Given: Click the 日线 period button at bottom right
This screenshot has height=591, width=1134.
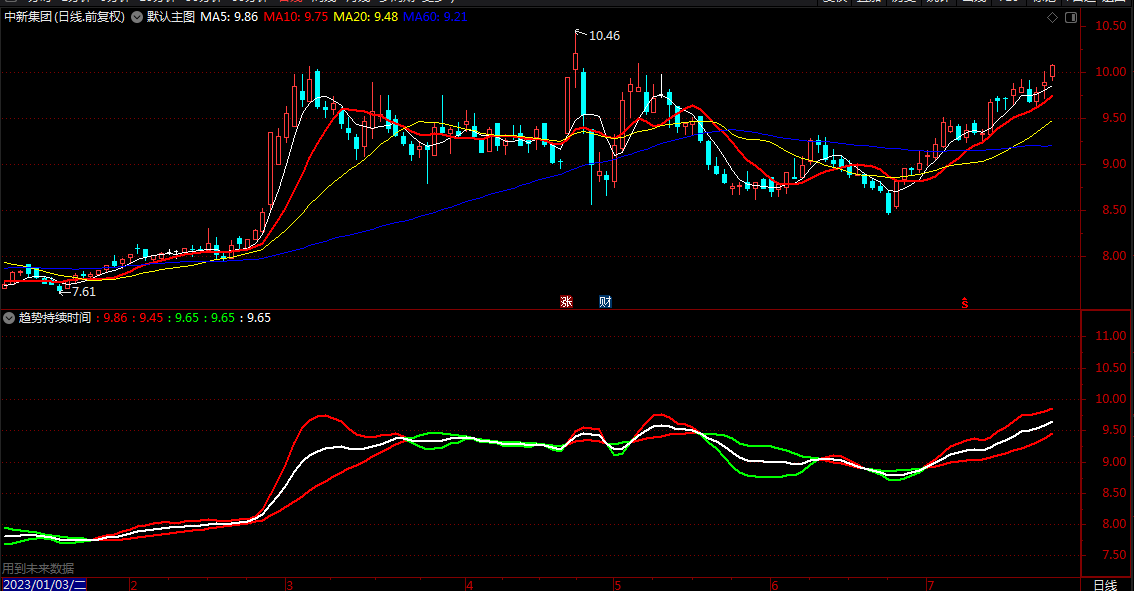Looking at the screenshot, I should click(1105, 584).
